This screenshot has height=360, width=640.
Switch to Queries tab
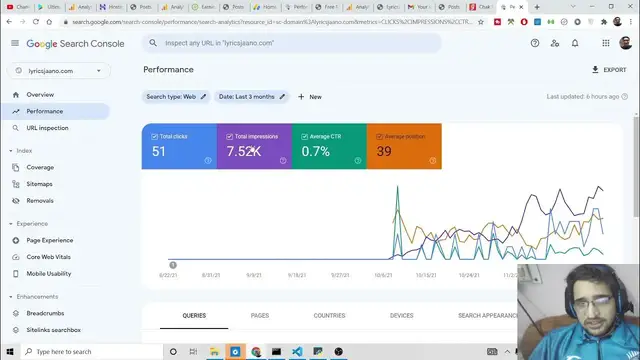coord(194,316)
